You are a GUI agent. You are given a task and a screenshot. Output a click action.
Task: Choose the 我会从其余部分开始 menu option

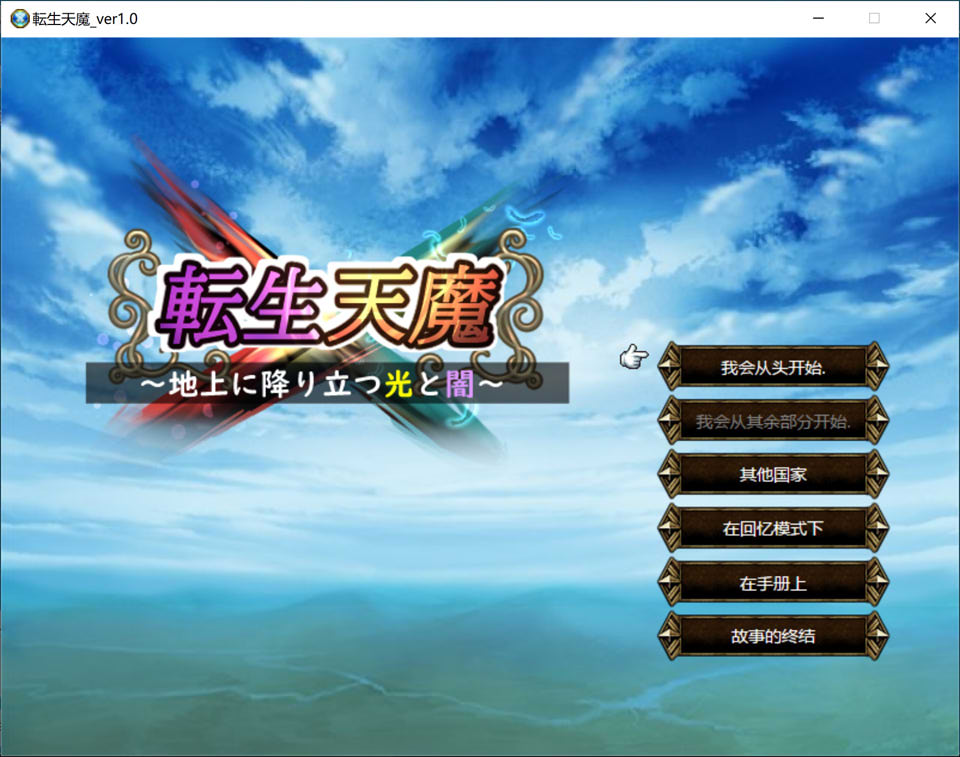[x=773, y=420]
